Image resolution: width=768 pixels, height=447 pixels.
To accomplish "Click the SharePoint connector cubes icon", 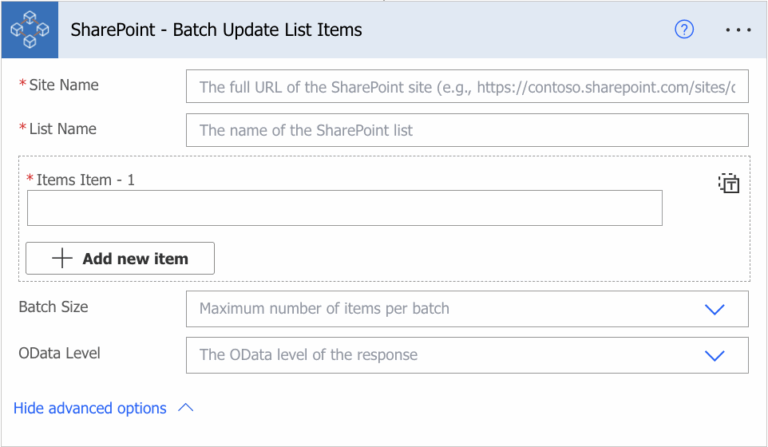I will pyautogui.click(x=29, y=30).
